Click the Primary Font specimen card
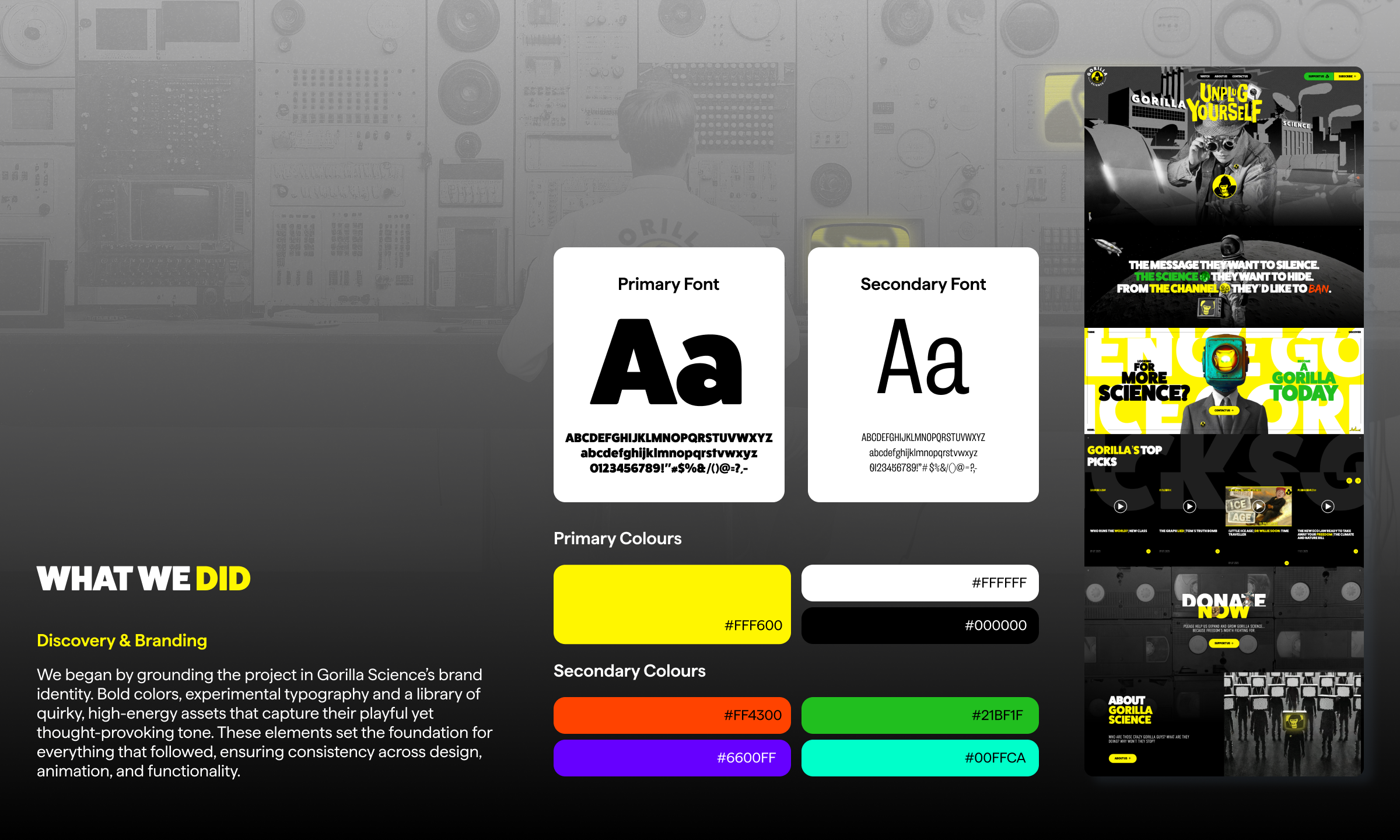This screenshot has width=1400, height=840. [x=668, y=374]
